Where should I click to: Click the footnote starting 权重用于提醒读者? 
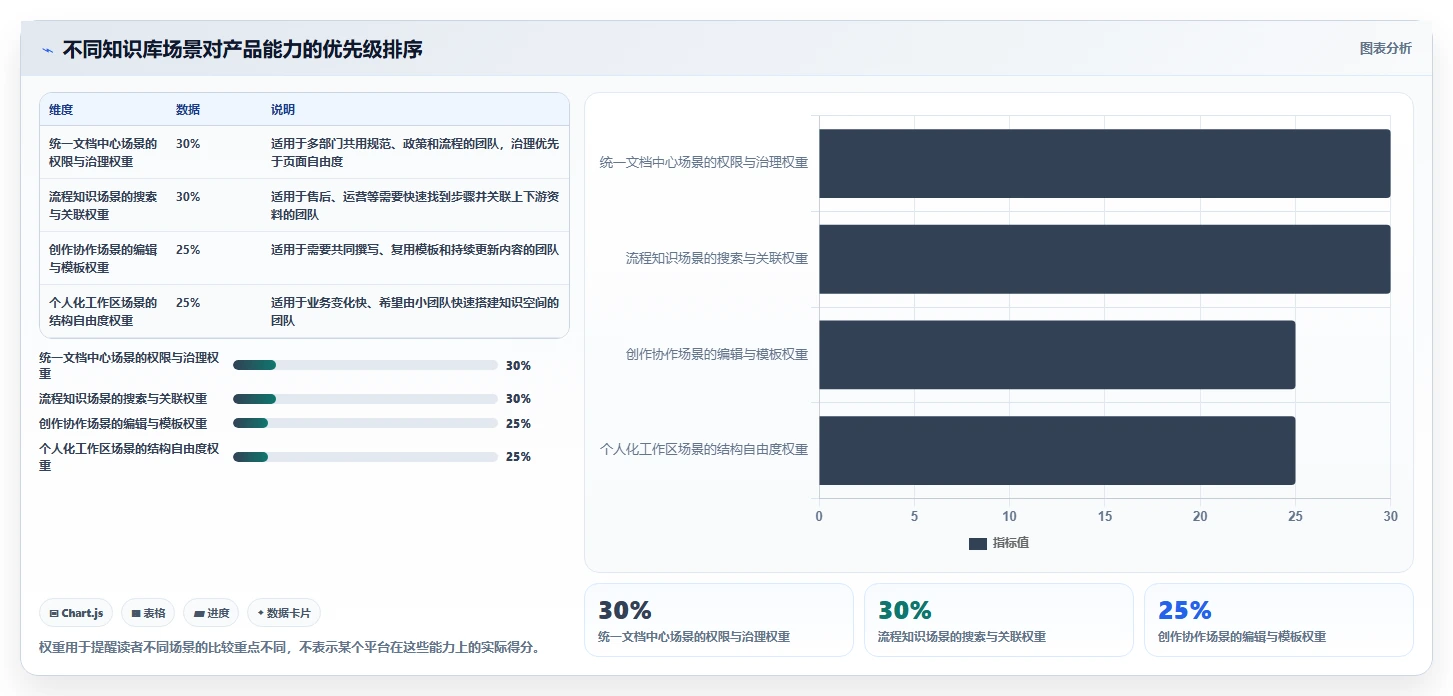tap(292, 647)
